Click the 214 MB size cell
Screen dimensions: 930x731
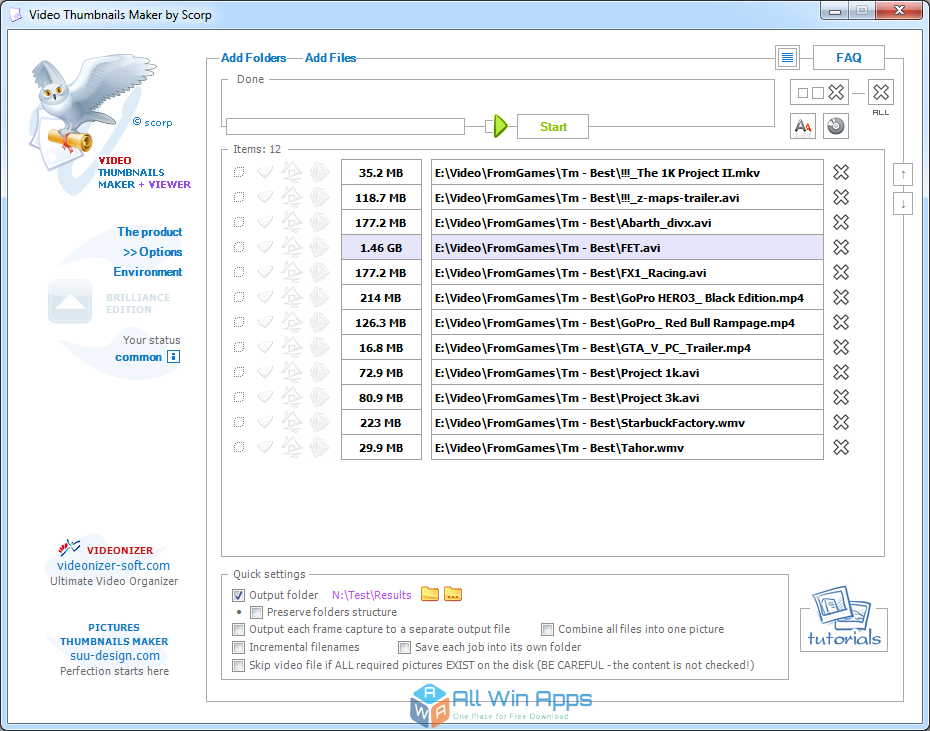coord(381,298)
